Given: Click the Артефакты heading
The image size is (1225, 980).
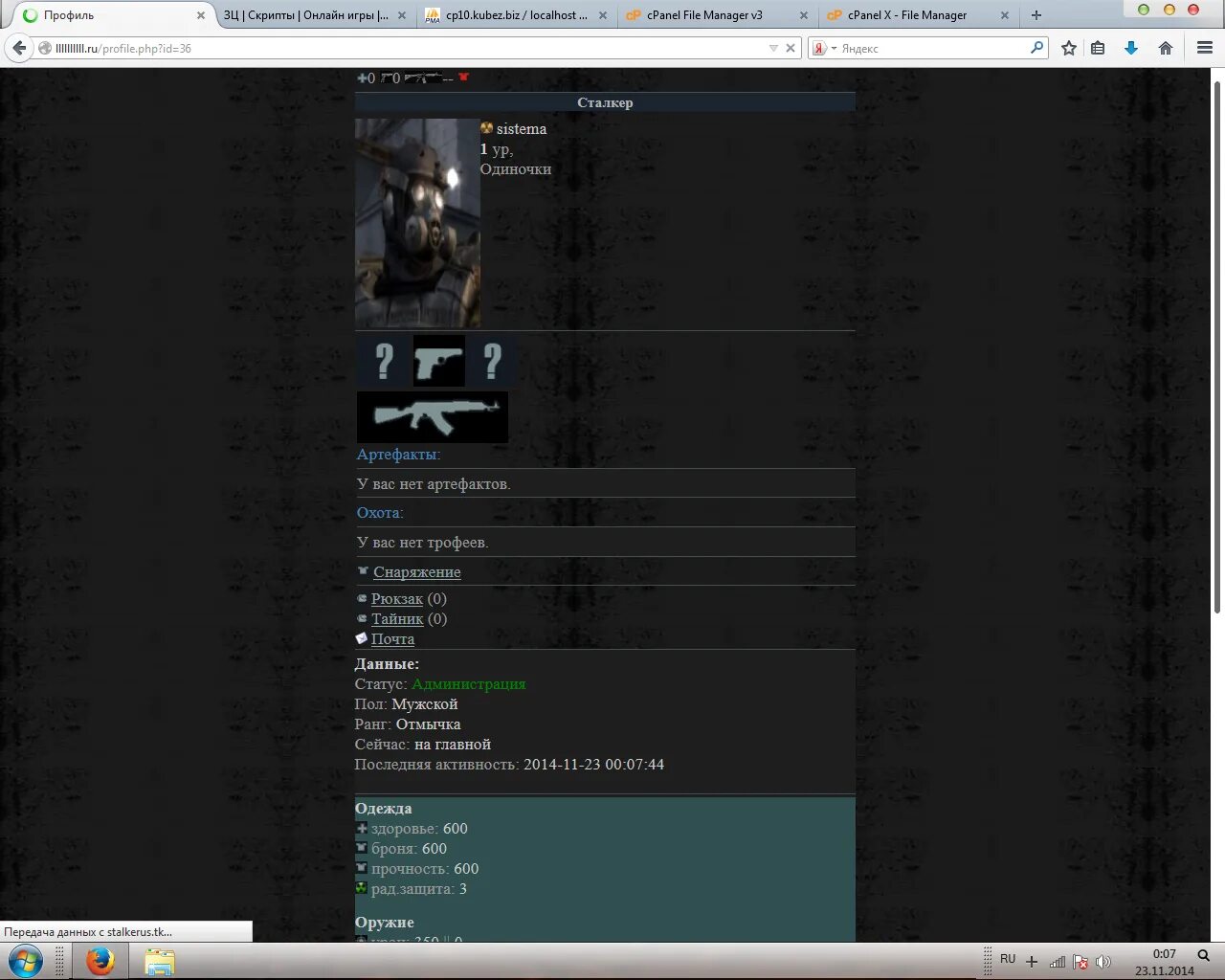Looking at the screenshot, I should click(398, 455).
